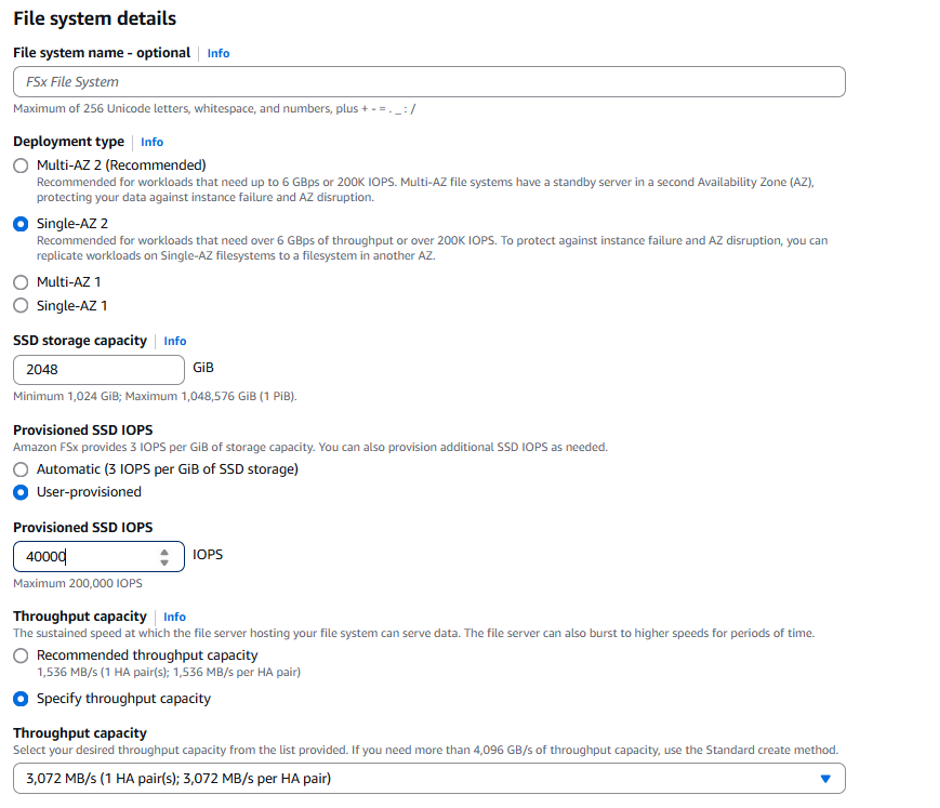Choose Multi-AZ 1 deployment type
This screenshot has height=808, width=940.
[21, 282]
